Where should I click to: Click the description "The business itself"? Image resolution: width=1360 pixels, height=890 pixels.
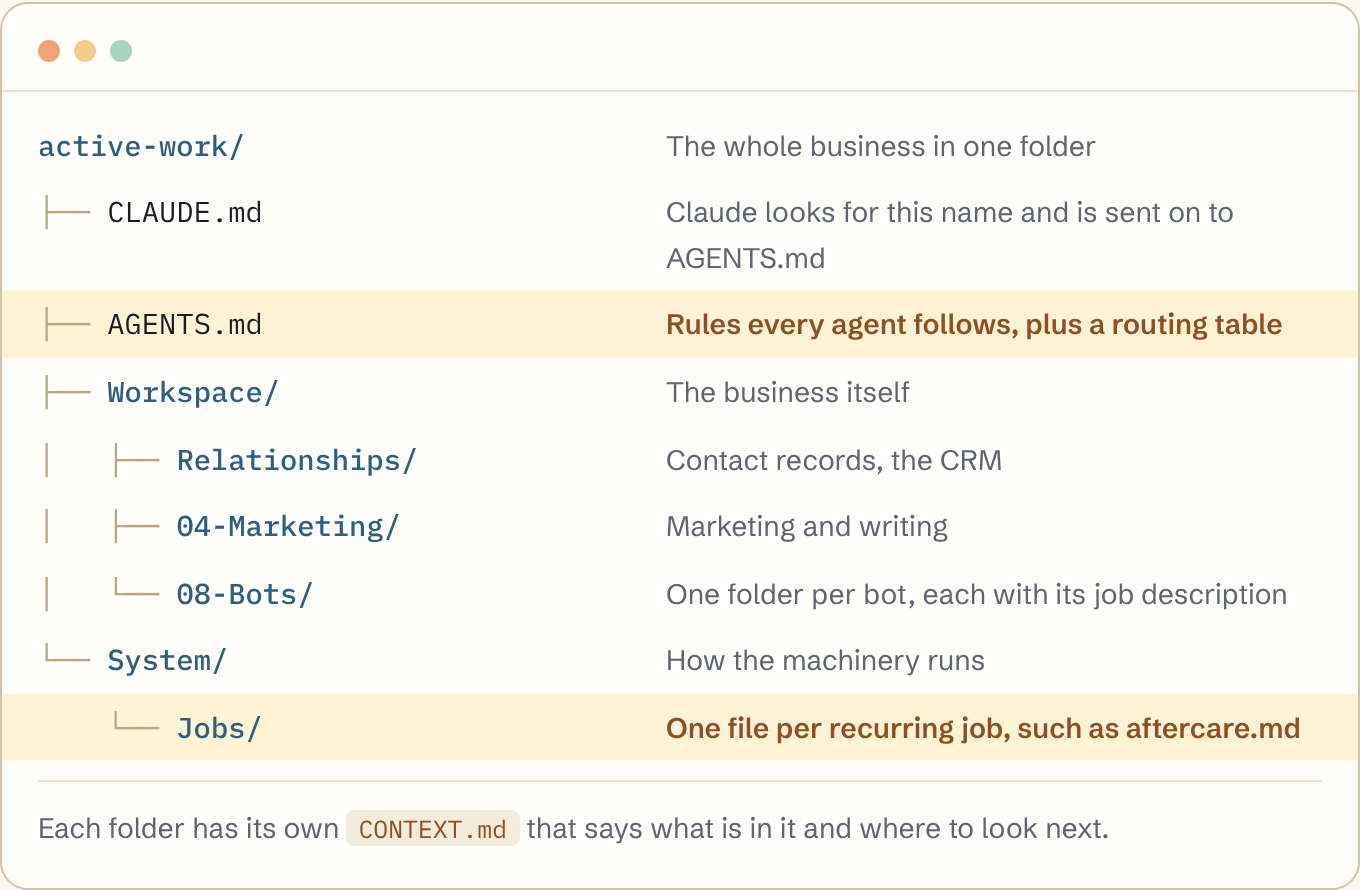[788, 393]
